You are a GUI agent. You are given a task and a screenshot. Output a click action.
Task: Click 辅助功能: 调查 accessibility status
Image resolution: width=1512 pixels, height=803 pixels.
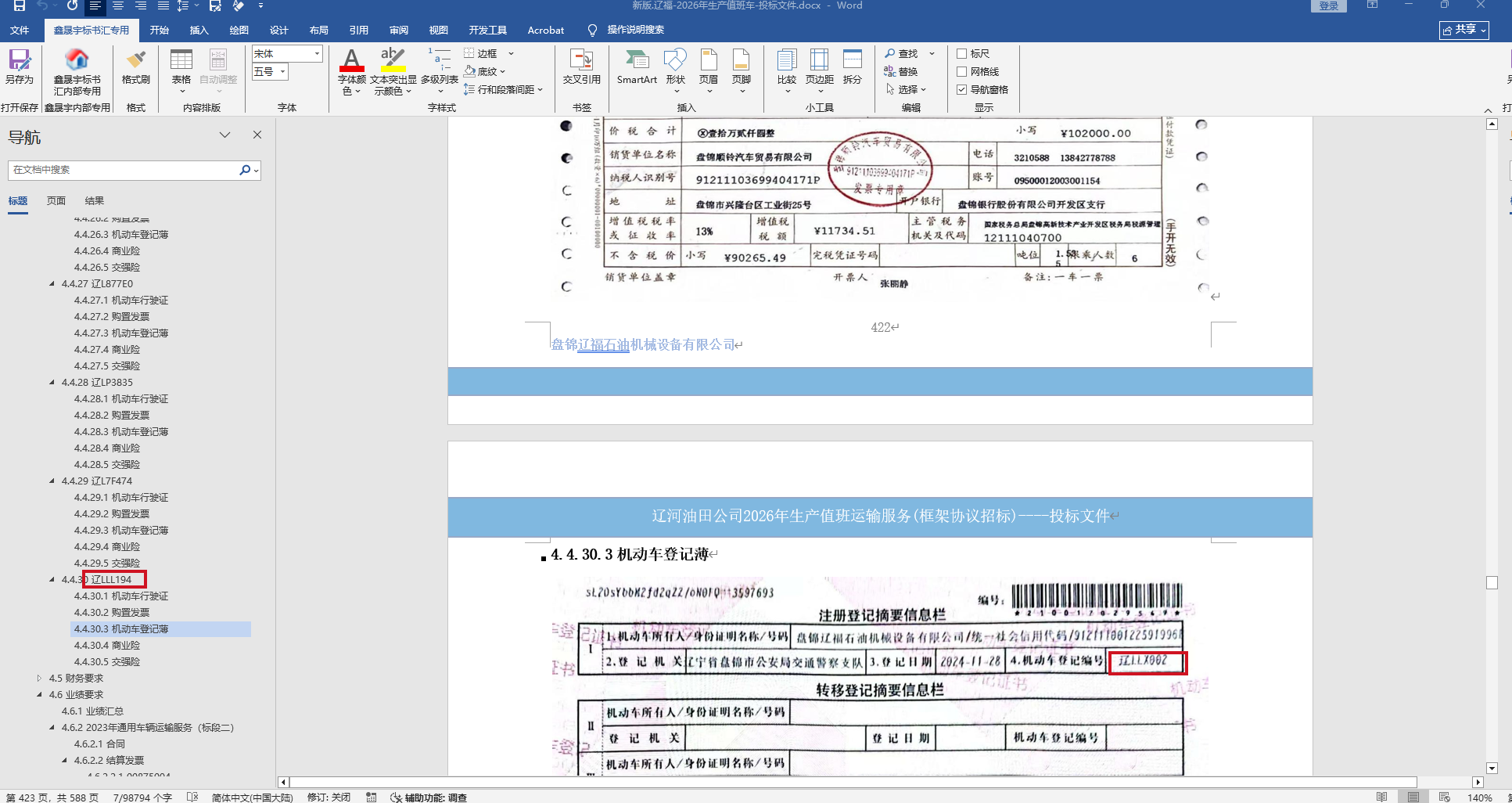pos(429,798)
